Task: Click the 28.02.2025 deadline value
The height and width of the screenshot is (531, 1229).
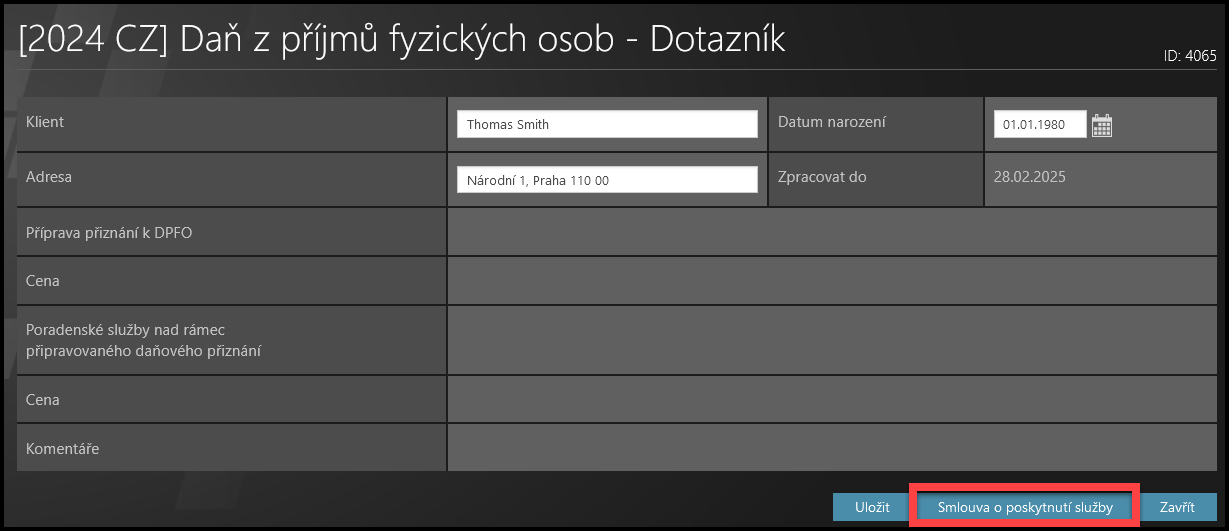Action: coord(1029,177)
